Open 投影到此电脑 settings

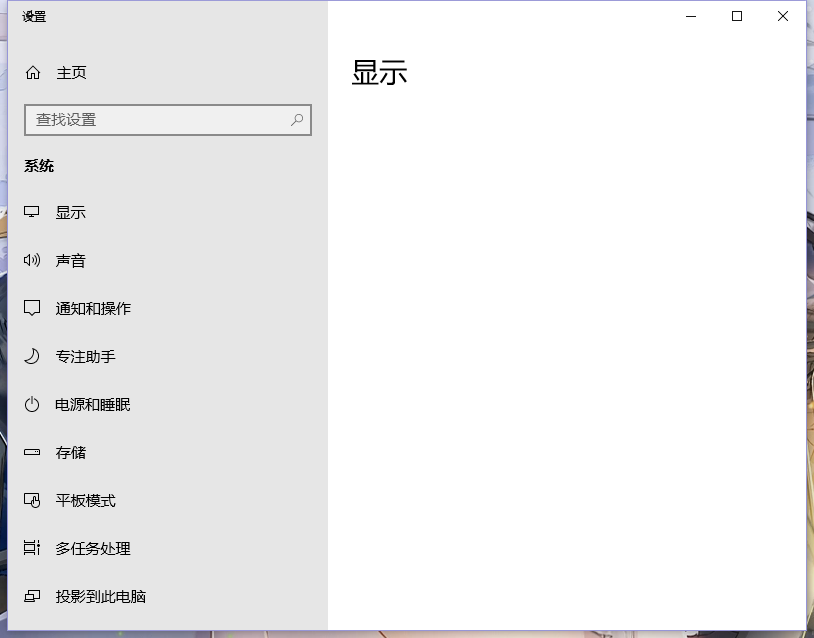click(101, 596)
